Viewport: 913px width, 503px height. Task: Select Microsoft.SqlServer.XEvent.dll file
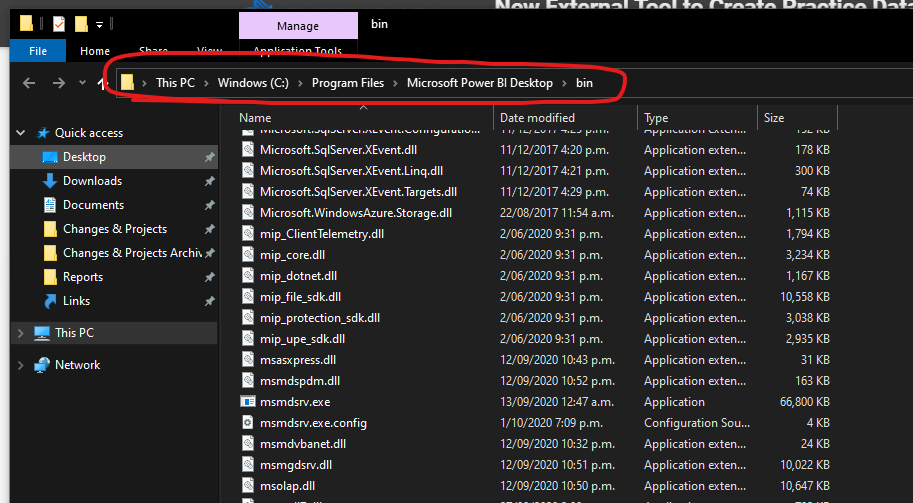click(338, 150)
